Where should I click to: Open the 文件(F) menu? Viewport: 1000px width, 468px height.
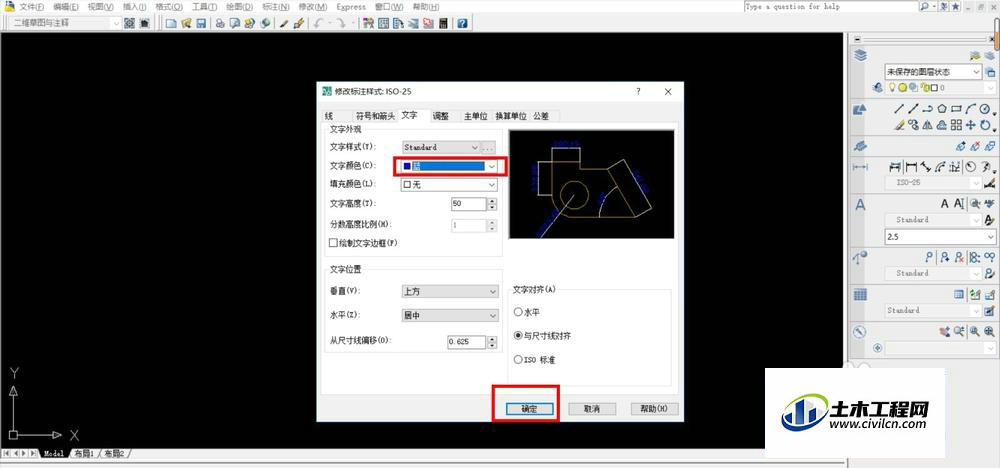click(x=32, y=7)
